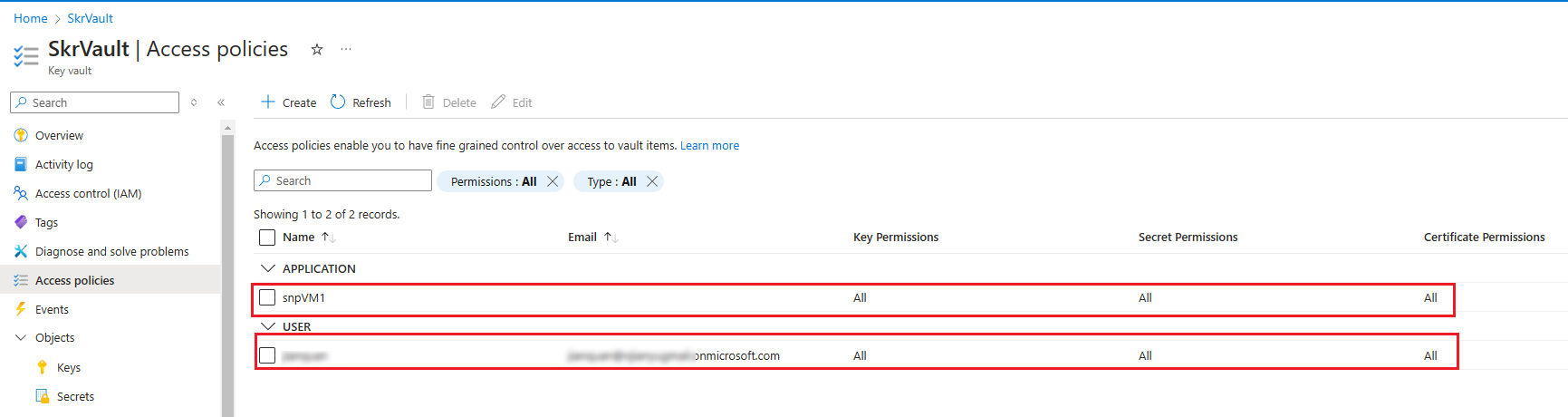Viewport: 1568px width, 417px height.
Task: Click the Key vault access policies header icon
Action: tap(26, 56)
